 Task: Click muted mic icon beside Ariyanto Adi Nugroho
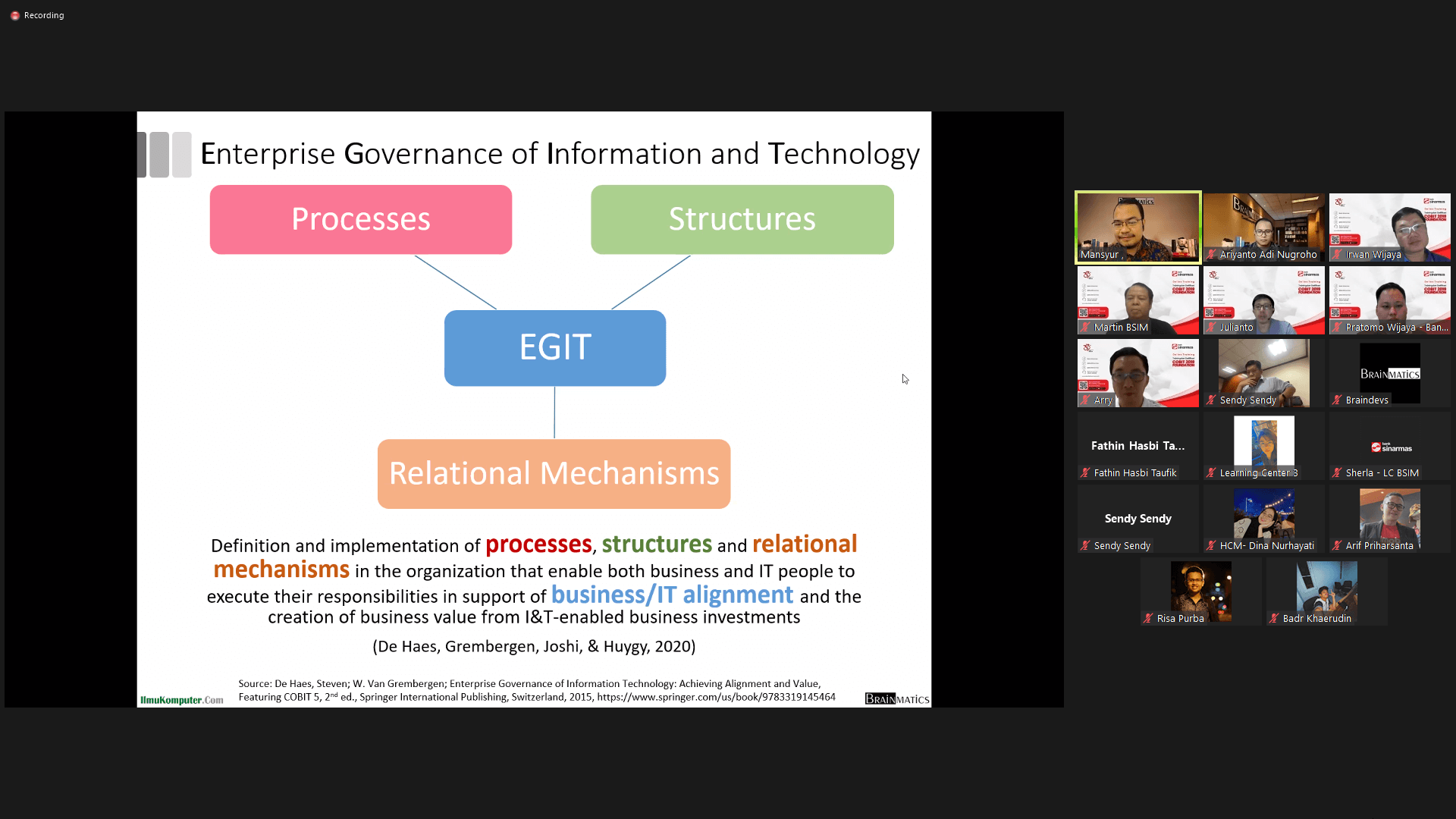pos(1211,255)
